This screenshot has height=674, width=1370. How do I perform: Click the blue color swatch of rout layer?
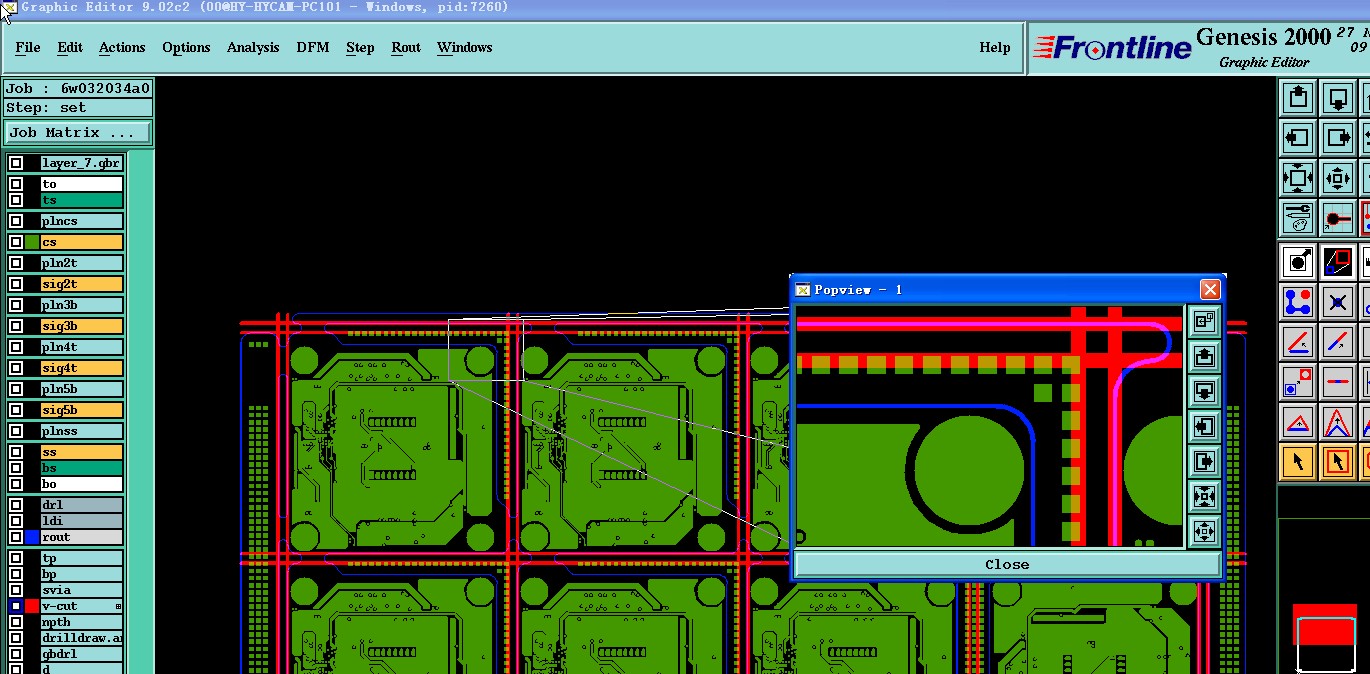33,537
